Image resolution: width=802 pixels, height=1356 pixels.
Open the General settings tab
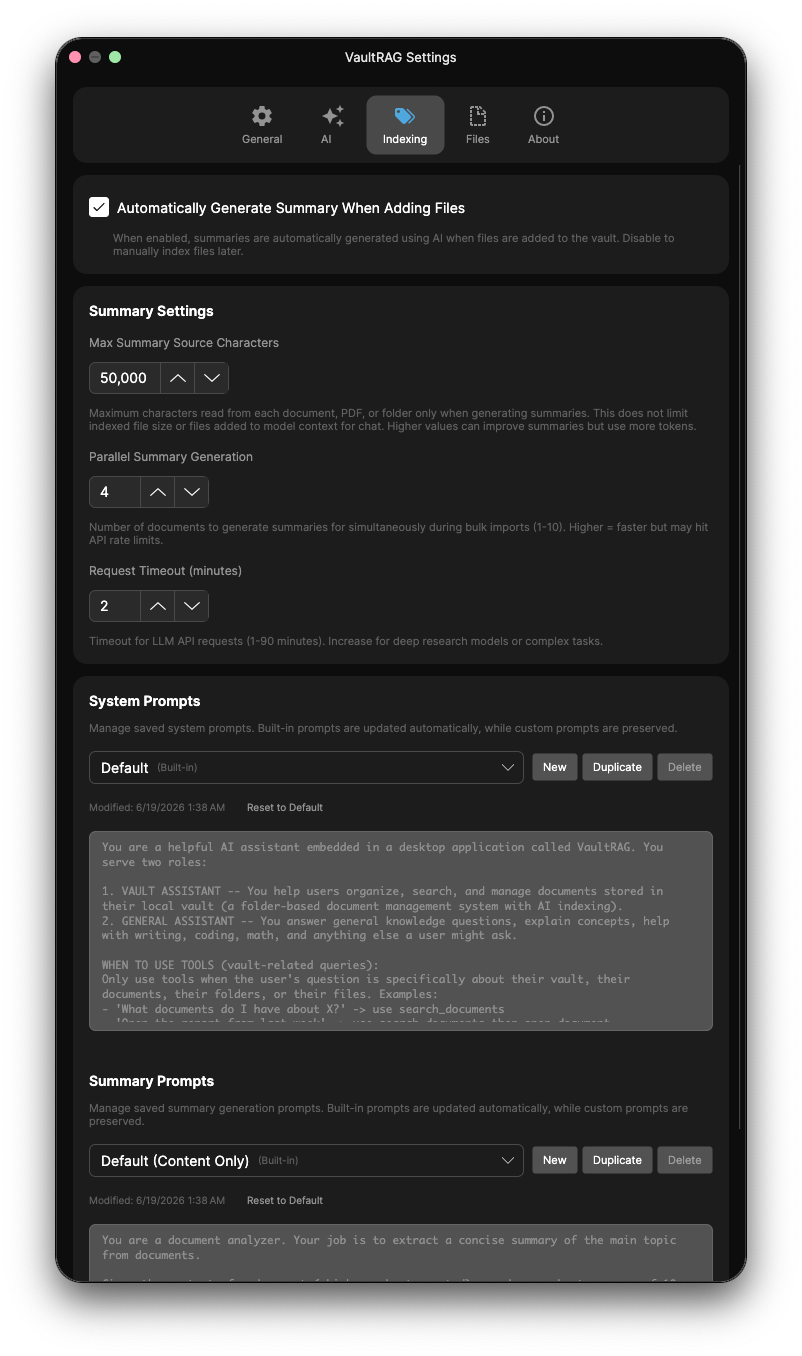[x=262, y=125]
